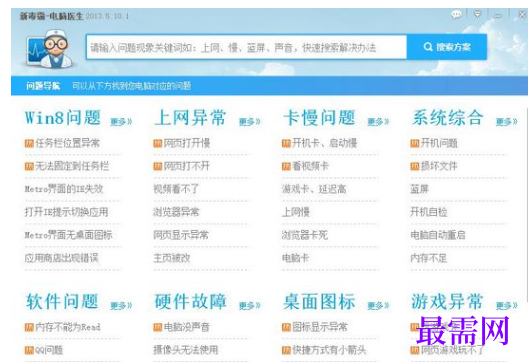Select the 网页打不开 problem
528x362 pixels.
tap(187, 166)
